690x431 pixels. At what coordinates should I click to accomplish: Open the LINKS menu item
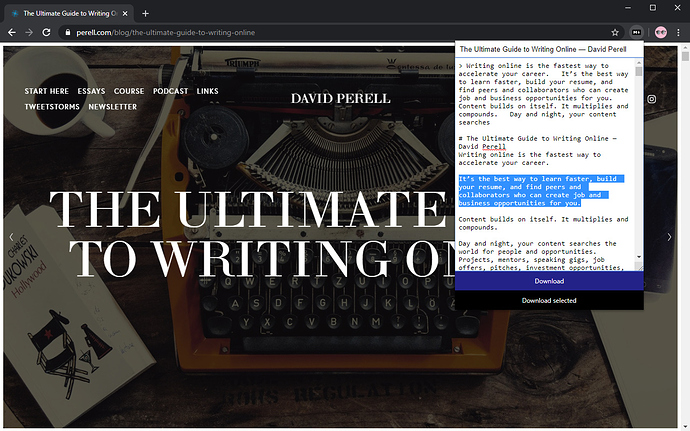click(208, 91)
